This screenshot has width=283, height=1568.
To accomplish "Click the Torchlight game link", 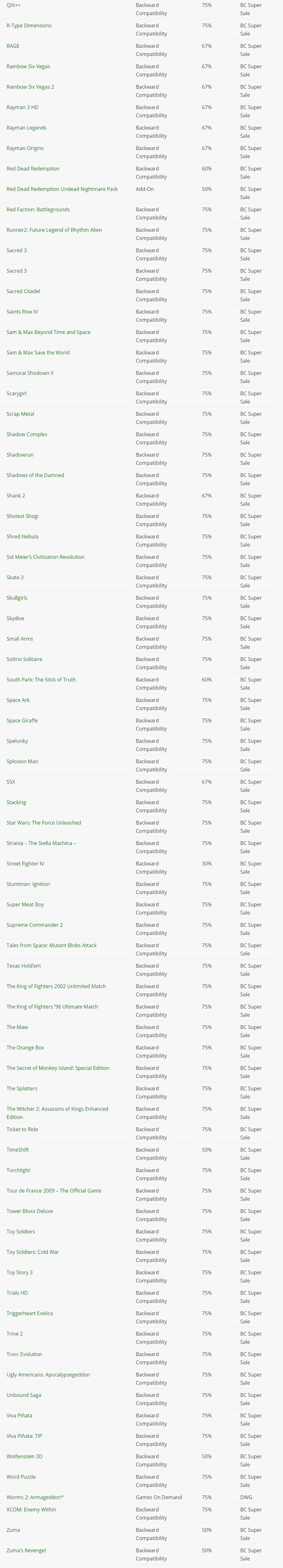I will tap(18, 1171).
